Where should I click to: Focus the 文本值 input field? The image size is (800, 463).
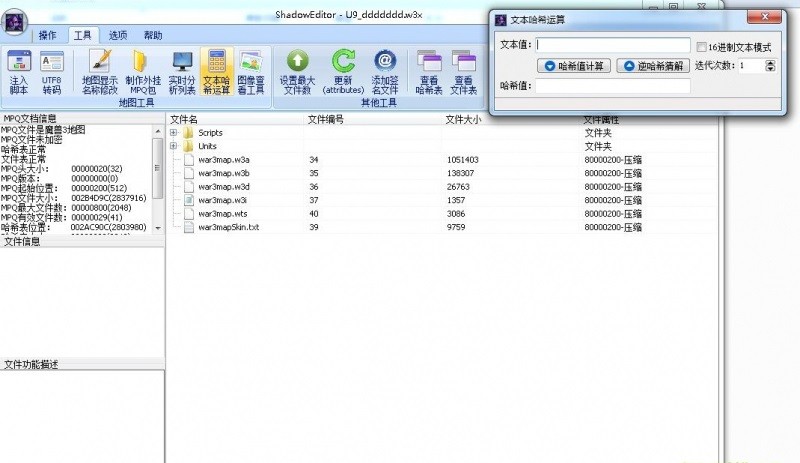[613, 45]
